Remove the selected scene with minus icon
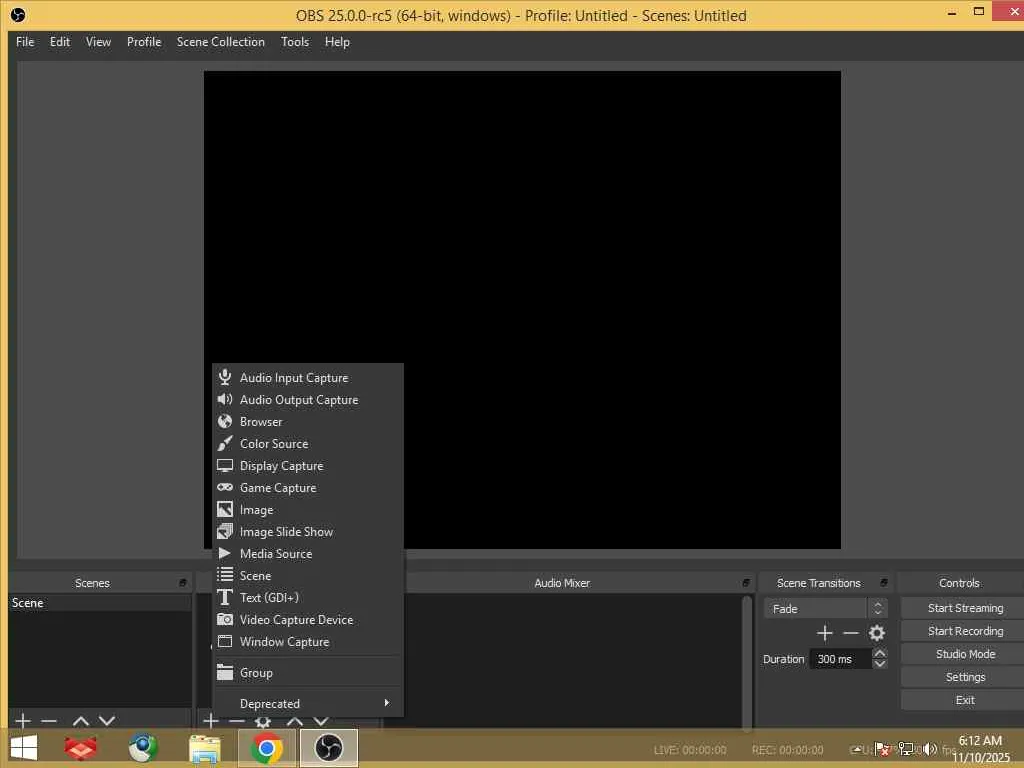 (x=49, y=721)
